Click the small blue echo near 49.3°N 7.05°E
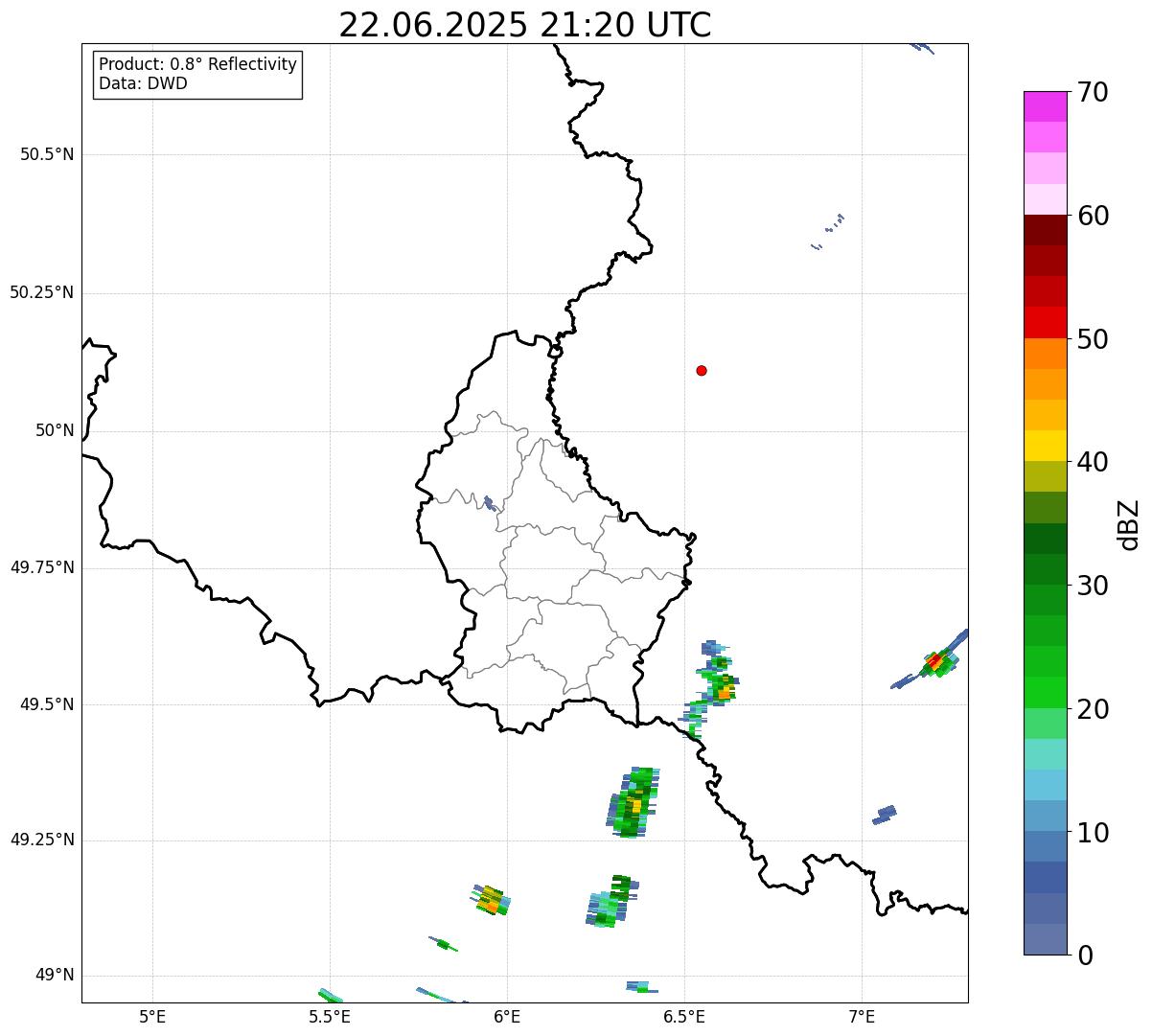The image size is (1152, 1036). click(884, 815)
